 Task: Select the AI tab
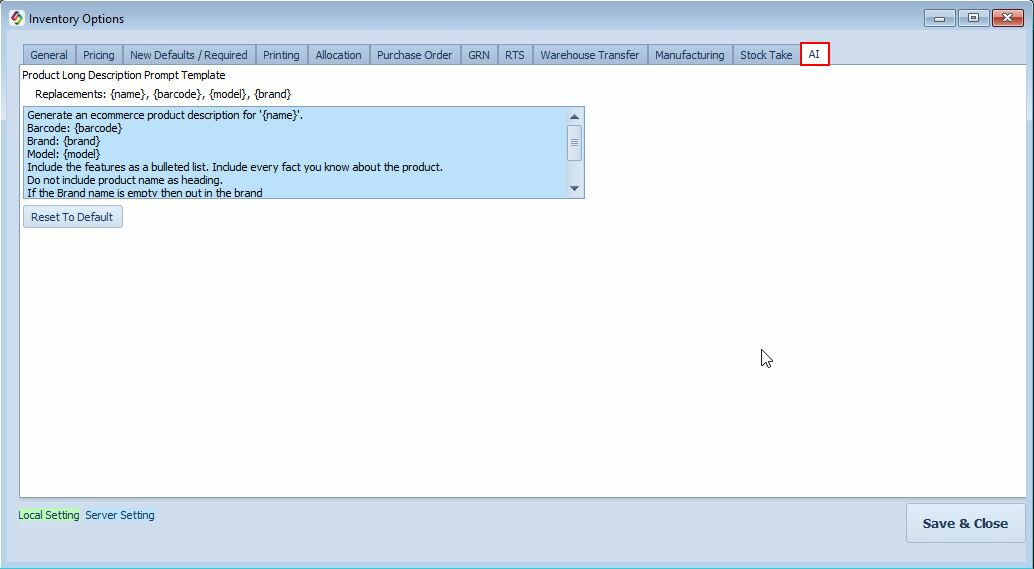pos(814,54)
